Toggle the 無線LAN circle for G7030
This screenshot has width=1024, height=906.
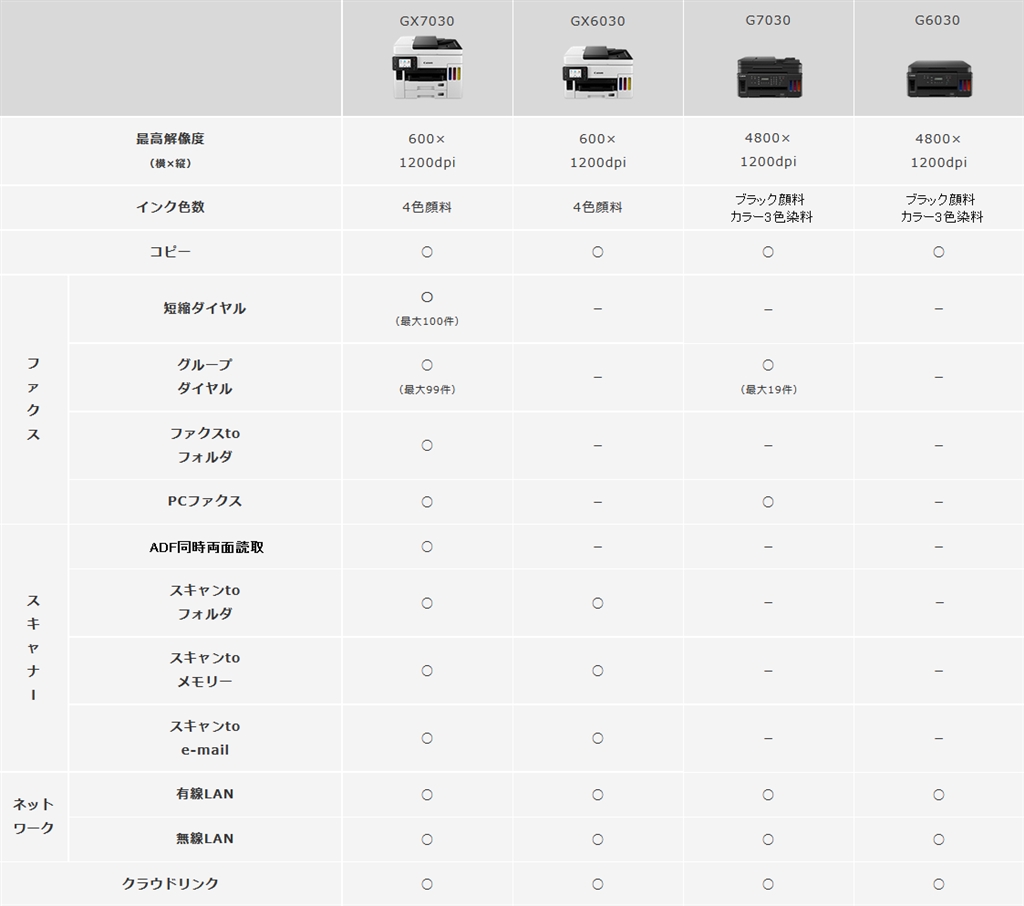[x=767, y=839]
